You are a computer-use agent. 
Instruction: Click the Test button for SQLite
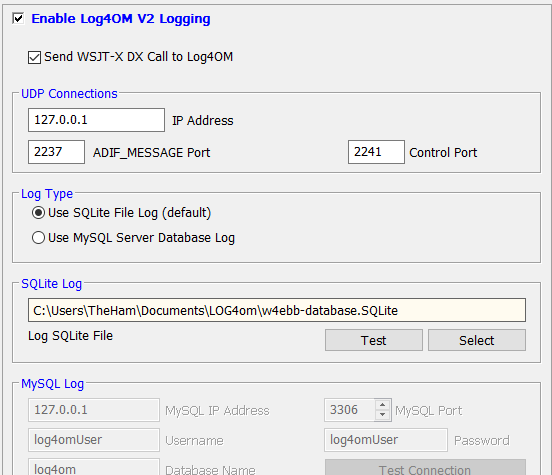374,340
